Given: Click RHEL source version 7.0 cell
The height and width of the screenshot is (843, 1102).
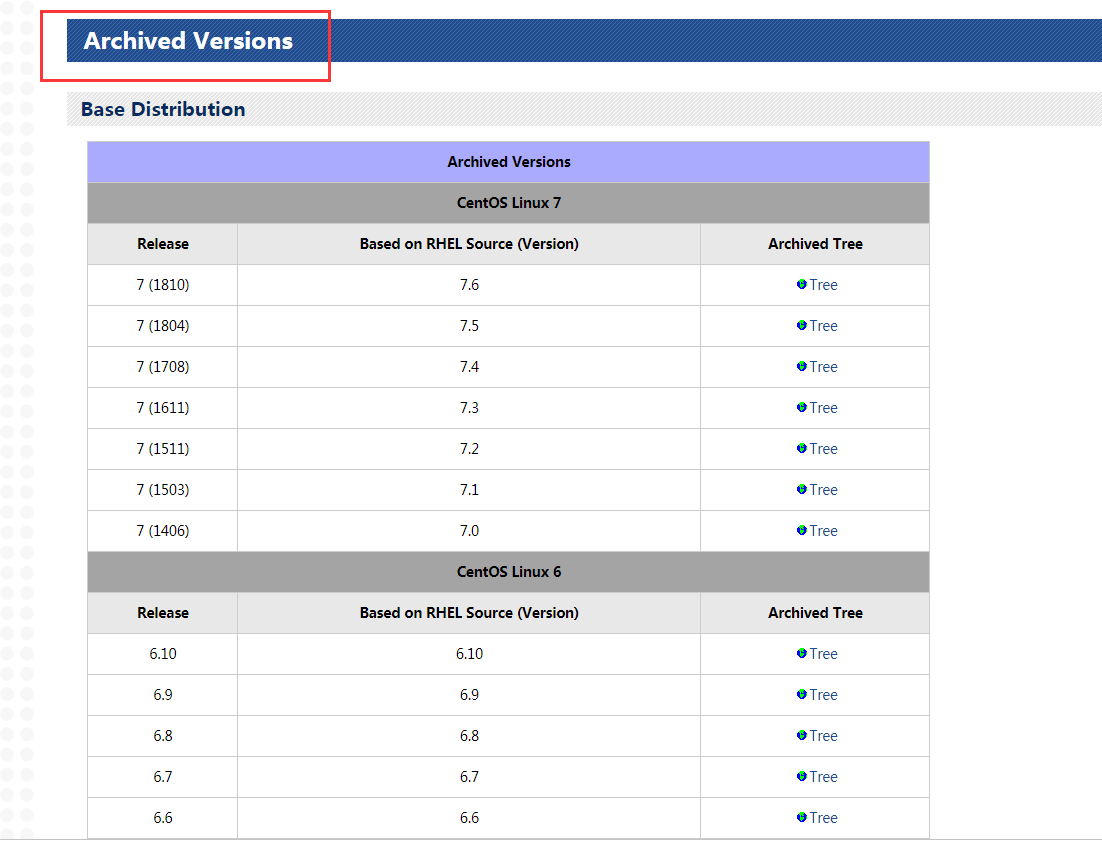Looking at the screenshot, I should pos(469,531).
